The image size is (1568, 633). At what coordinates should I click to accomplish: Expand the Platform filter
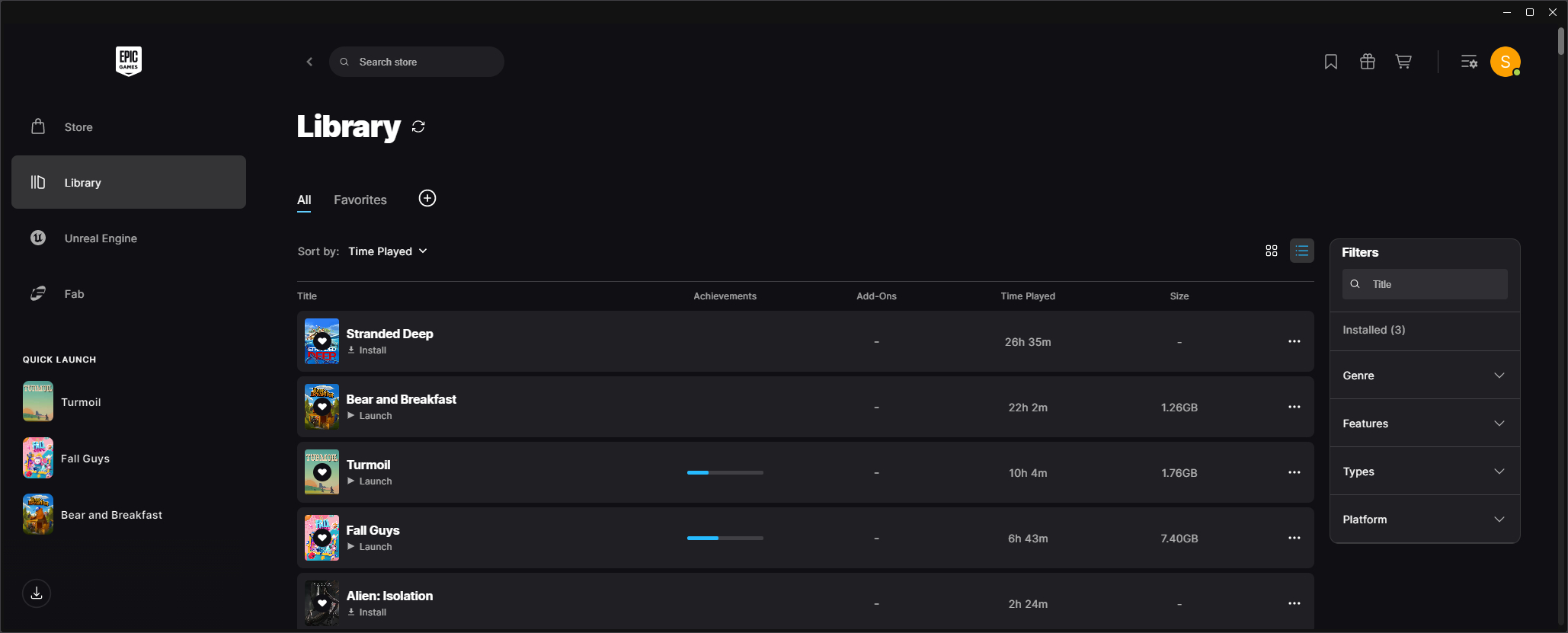click(1425, 520)
